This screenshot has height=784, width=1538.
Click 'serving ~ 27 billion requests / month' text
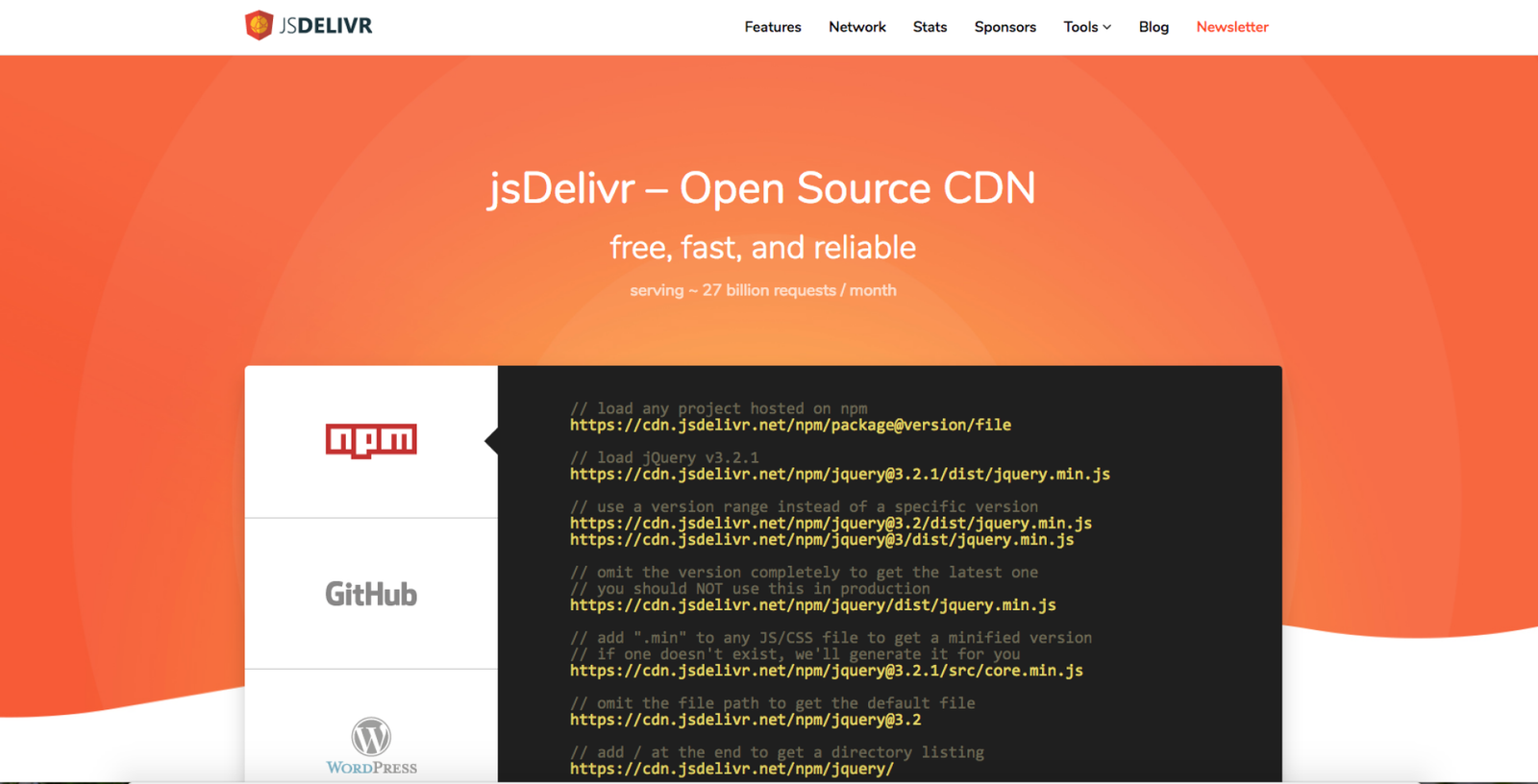[763, 290]
